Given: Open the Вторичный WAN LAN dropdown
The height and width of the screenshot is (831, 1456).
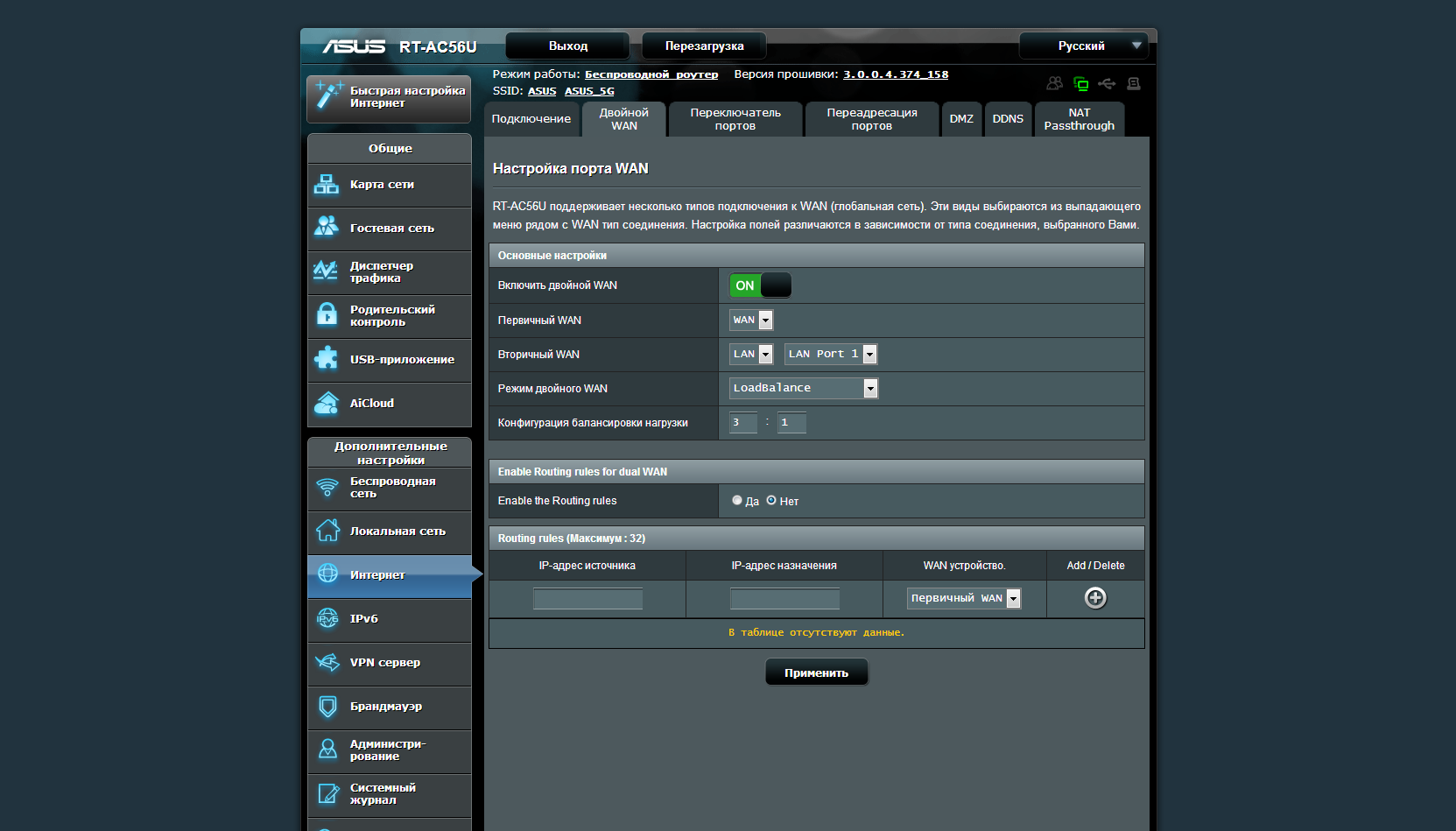Looking at the screenshot, I should click(751, 354).
